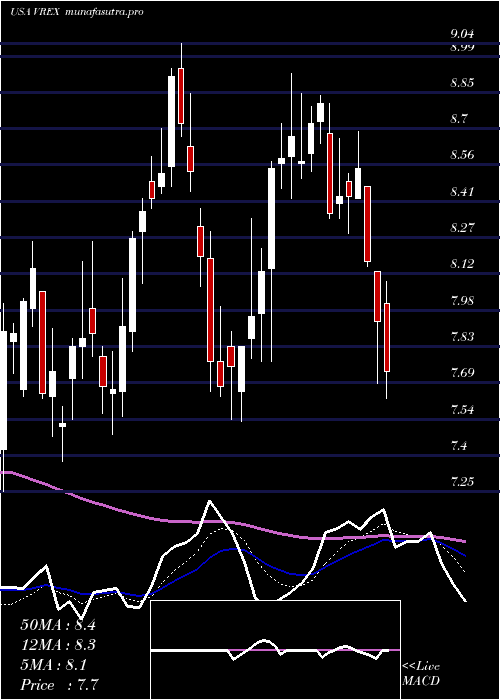Click the 9.04 price axis label
This screenshot has height=700, width=500.
pos(462,34)
